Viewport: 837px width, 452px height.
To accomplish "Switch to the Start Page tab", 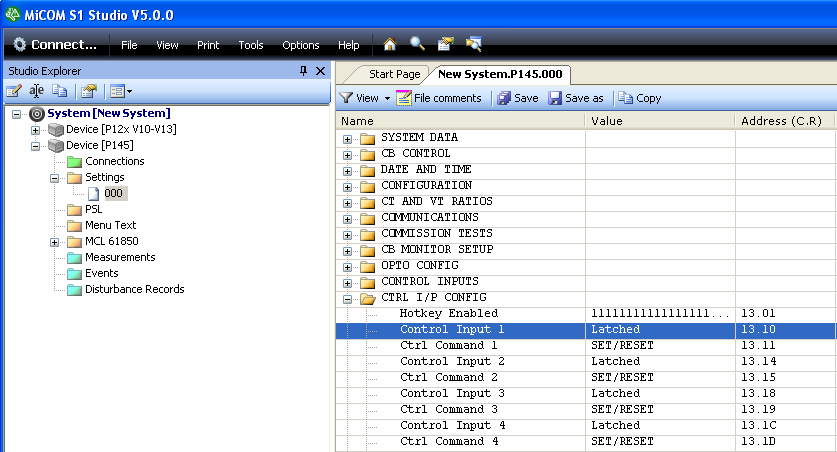I will pos(394,74).
